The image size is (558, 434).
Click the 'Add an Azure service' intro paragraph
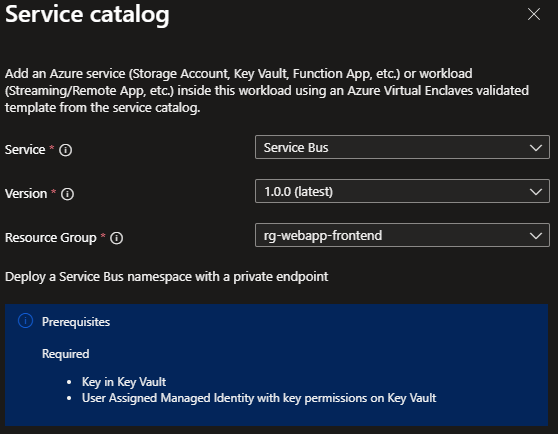click(x=267, y=91)
